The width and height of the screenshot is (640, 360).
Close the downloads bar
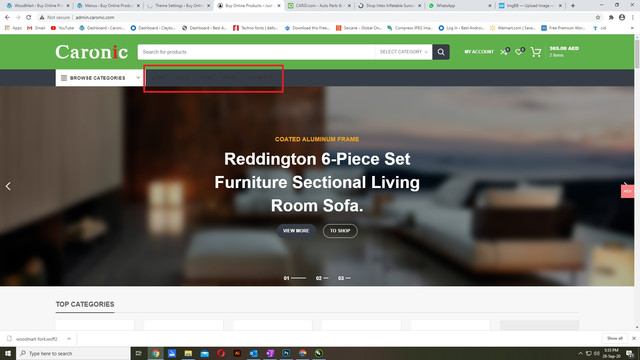[634, 338]
